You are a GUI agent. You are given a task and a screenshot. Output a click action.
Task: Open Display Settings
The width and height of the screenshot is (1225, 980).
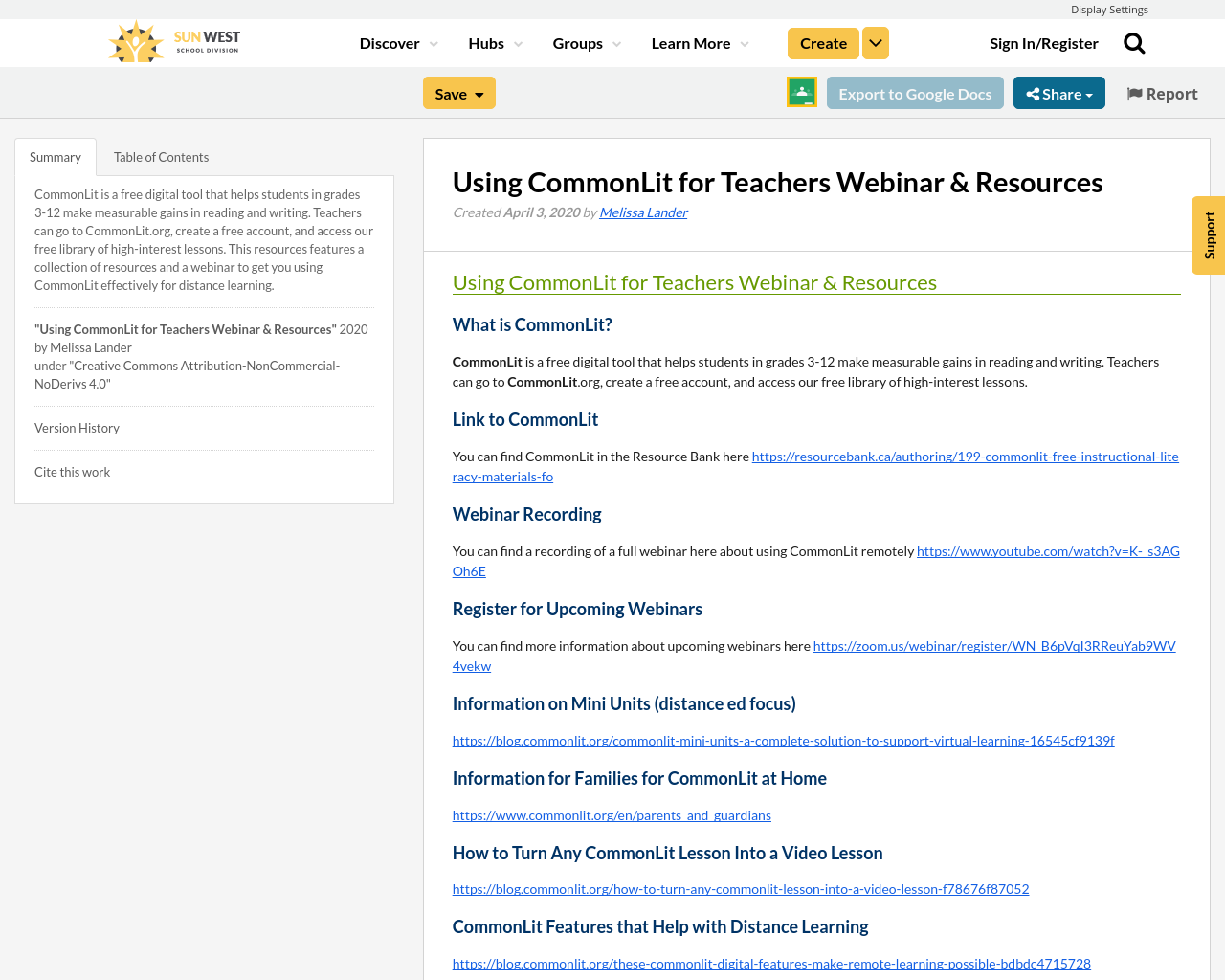tap(1109, 9)
